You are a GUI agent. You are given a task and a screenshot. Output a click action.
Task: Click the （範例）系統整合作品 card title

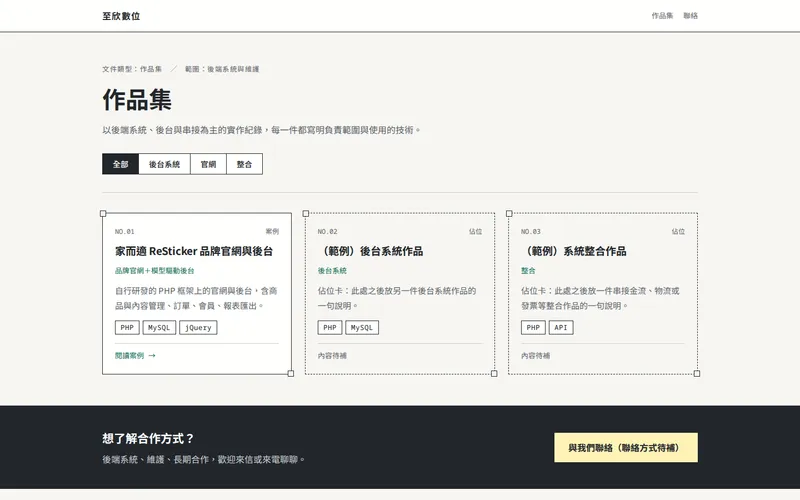pyautogui.click(x=573, y=251)
